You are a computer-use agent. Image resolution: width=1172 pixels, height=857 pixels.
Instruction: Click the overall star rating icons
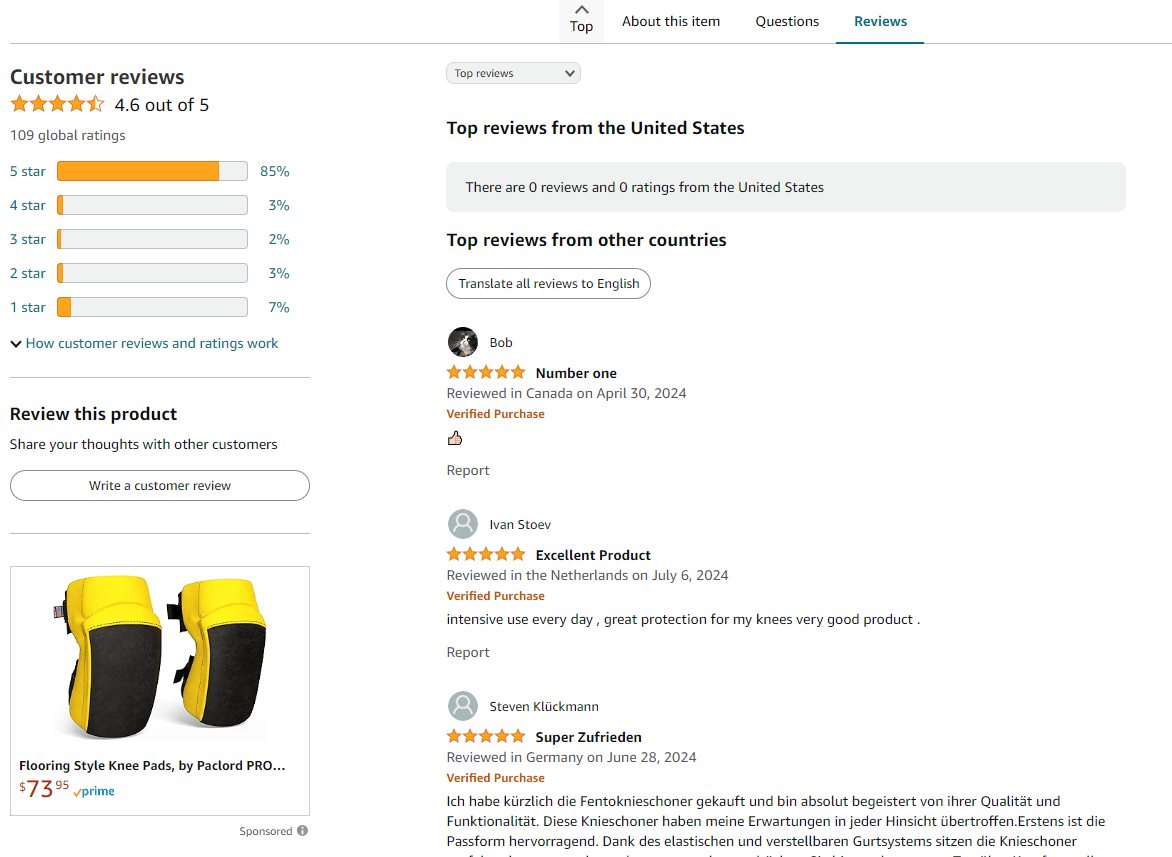[58, 105]
